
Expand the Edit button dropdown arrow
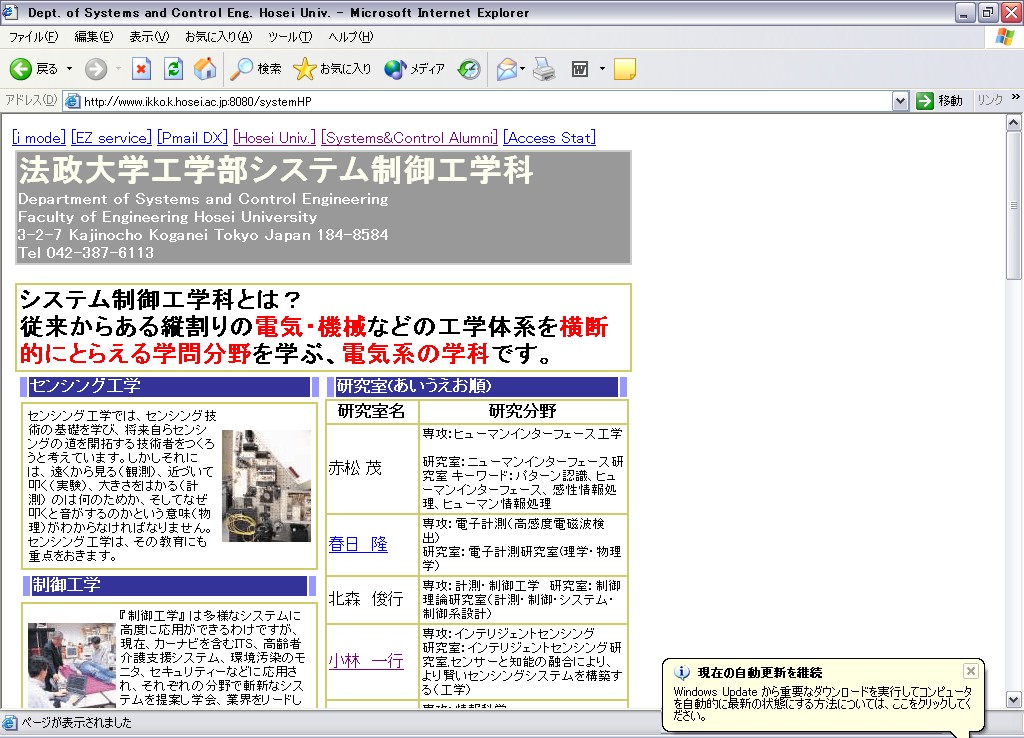(x=602, y=69)
